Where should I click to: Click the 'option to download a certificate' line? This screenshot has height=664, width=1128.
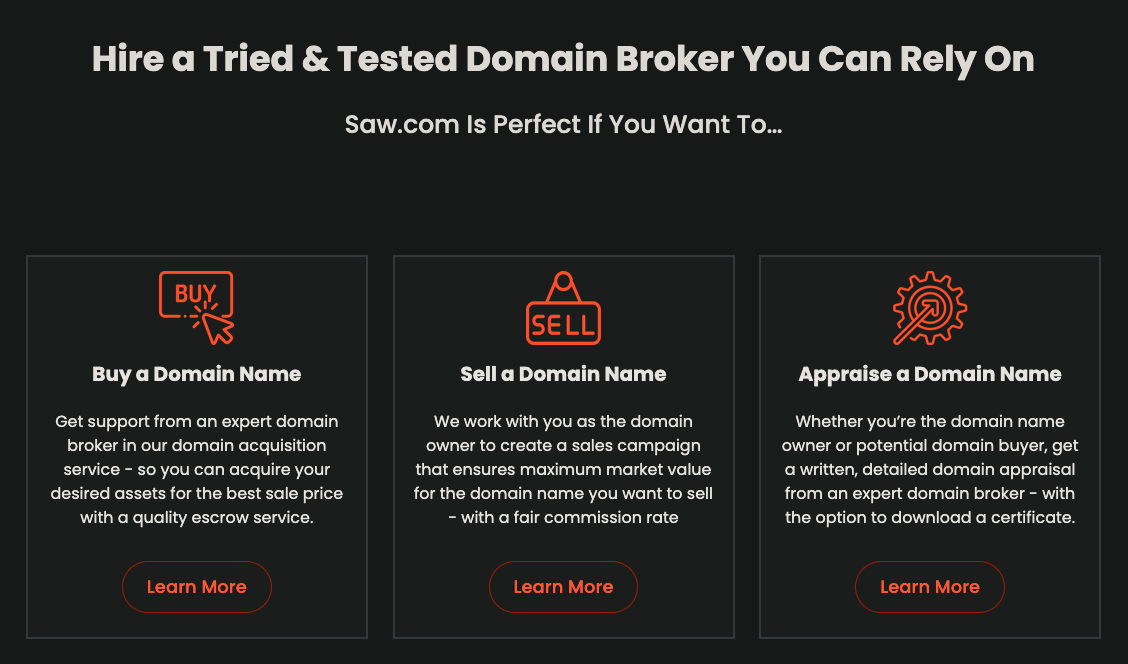click(x=929, y=517)
